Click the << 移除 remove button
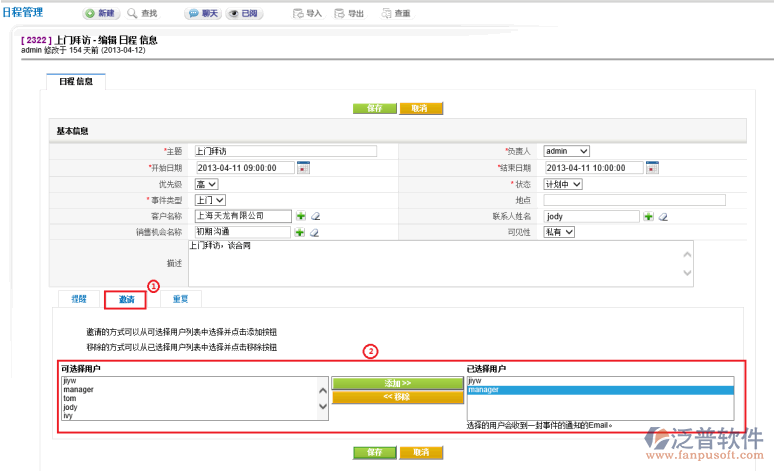774x471 pixels. tap(398, 397)
